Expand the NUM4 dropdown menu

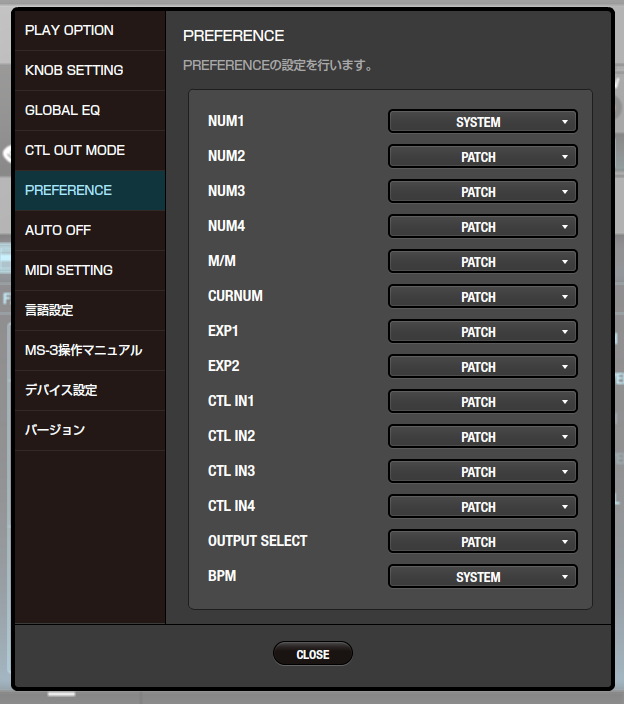(x=482, y=227)
